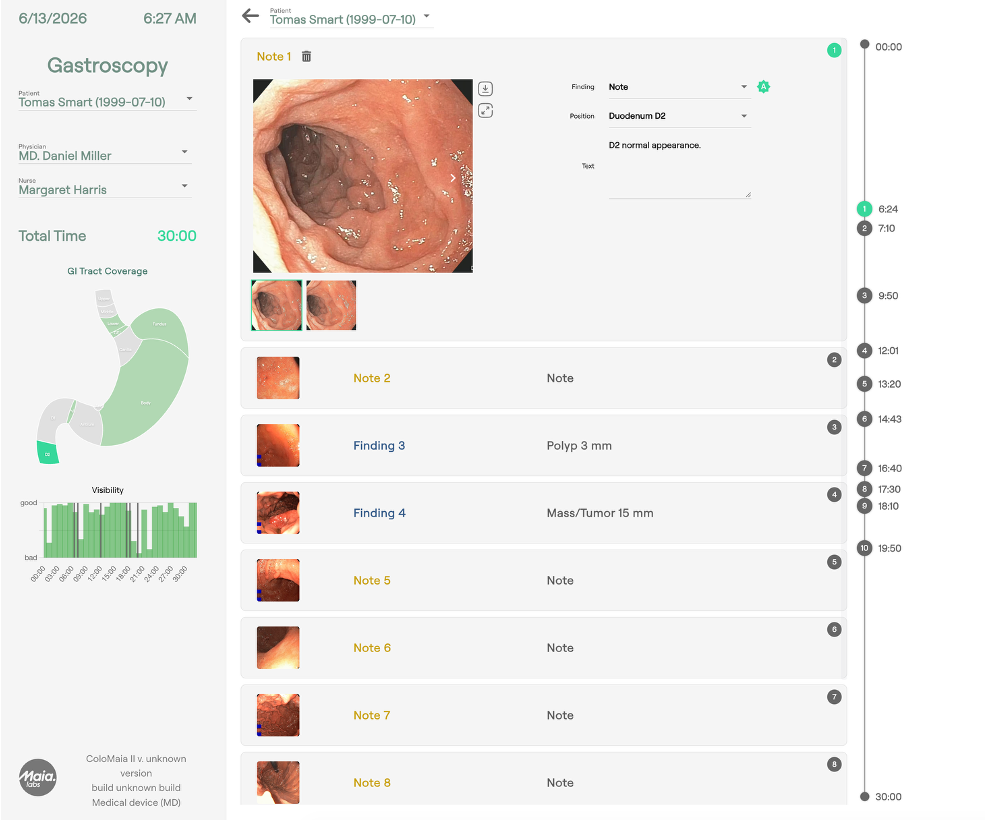Open the Finding dropdown set to Note
This screenshot has height=820, width=986.
point(679,87)
